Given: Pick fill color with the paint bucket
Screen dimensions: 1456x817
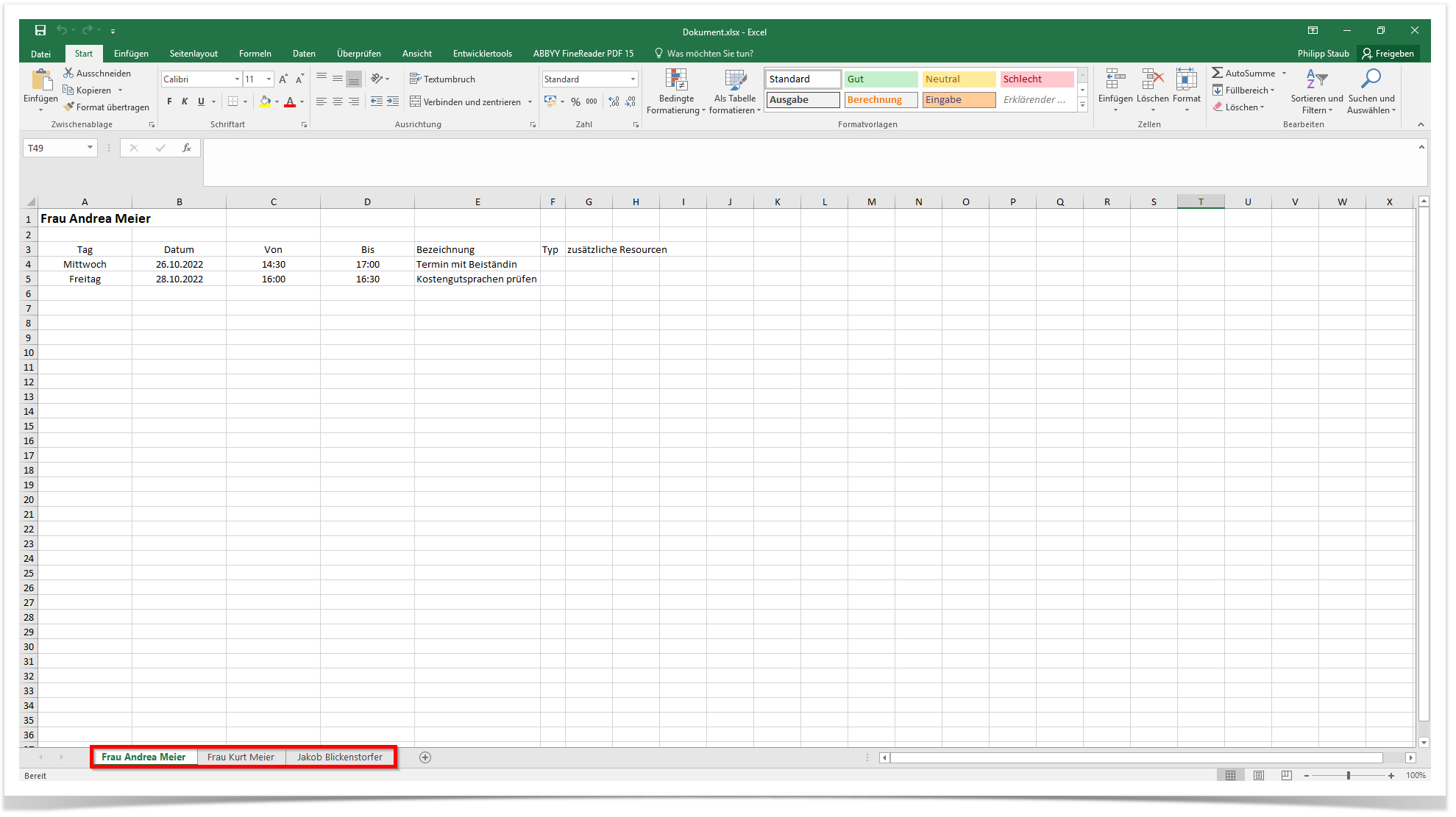Looking at the screenshot, I should [x=265, y=101].
